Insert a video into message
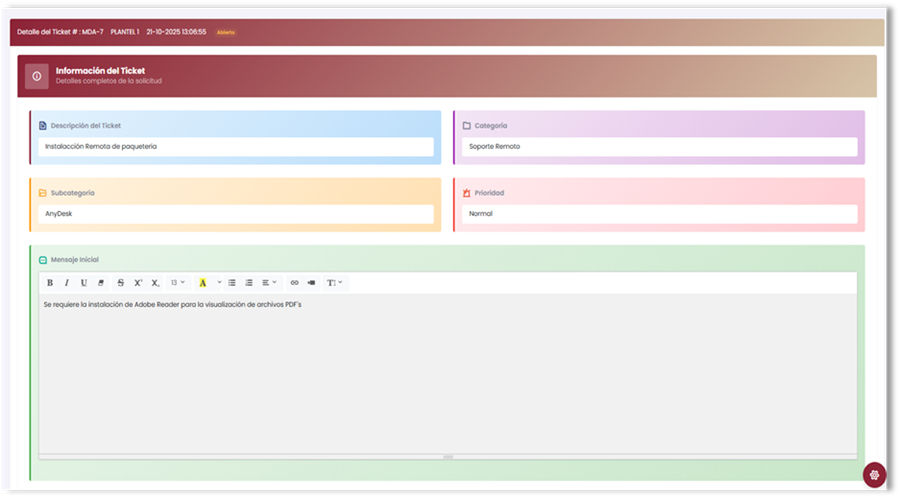 click(x=311, y=283)
